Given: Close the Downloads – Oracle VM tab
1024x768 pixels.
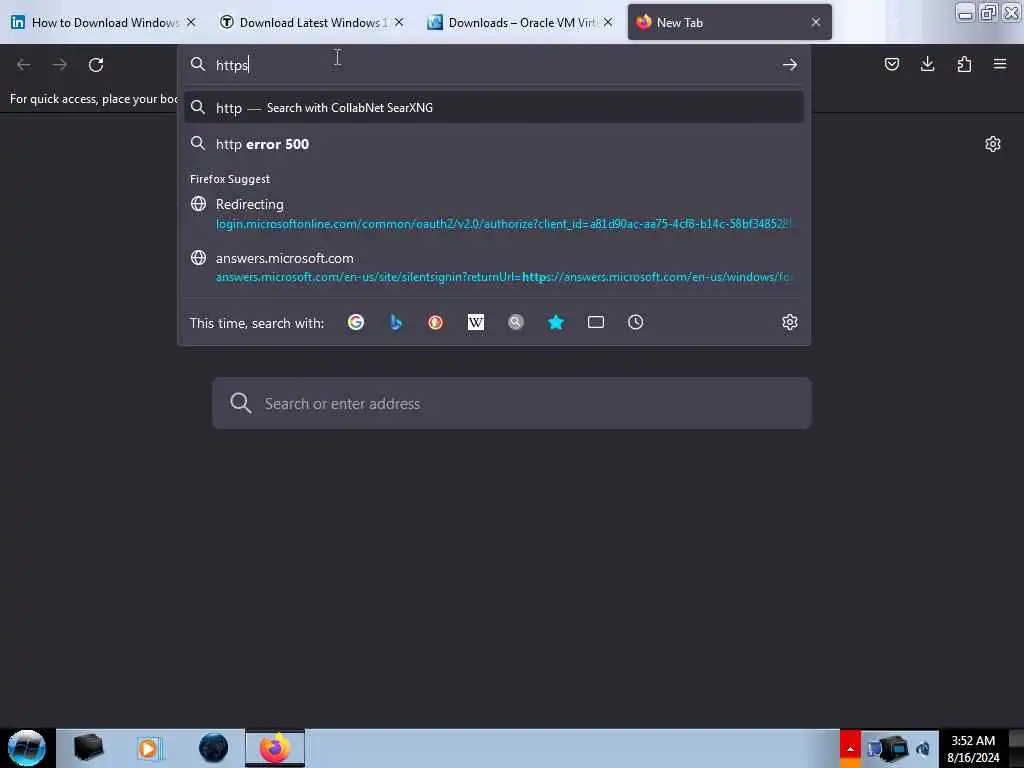Looking at the screenshot, I should [x=608, y=22].
